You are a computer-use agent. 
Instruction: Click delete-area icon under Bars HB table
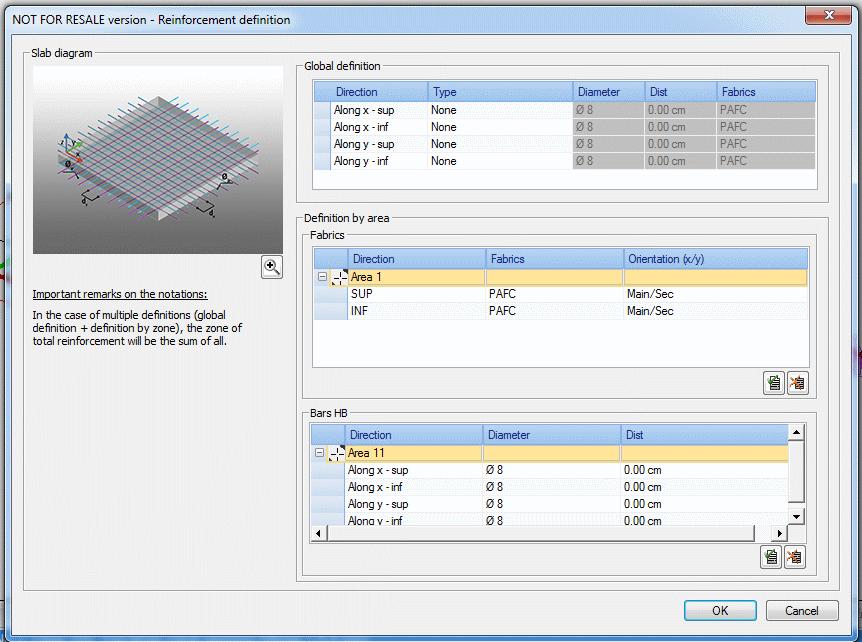(794, 557)
